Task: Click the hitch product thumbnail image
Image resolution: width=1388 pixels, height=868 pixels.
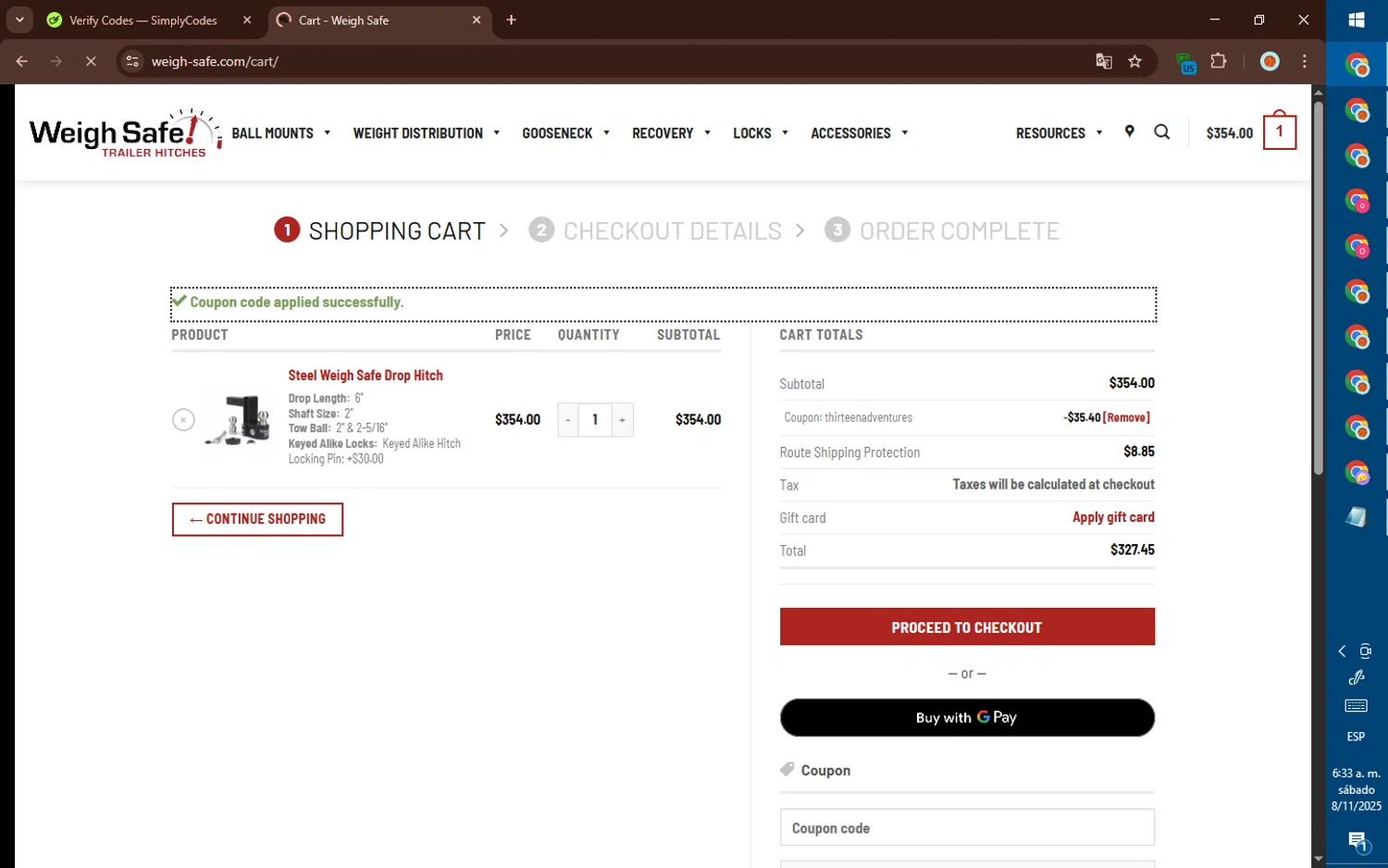Action: tap(239, 420)
